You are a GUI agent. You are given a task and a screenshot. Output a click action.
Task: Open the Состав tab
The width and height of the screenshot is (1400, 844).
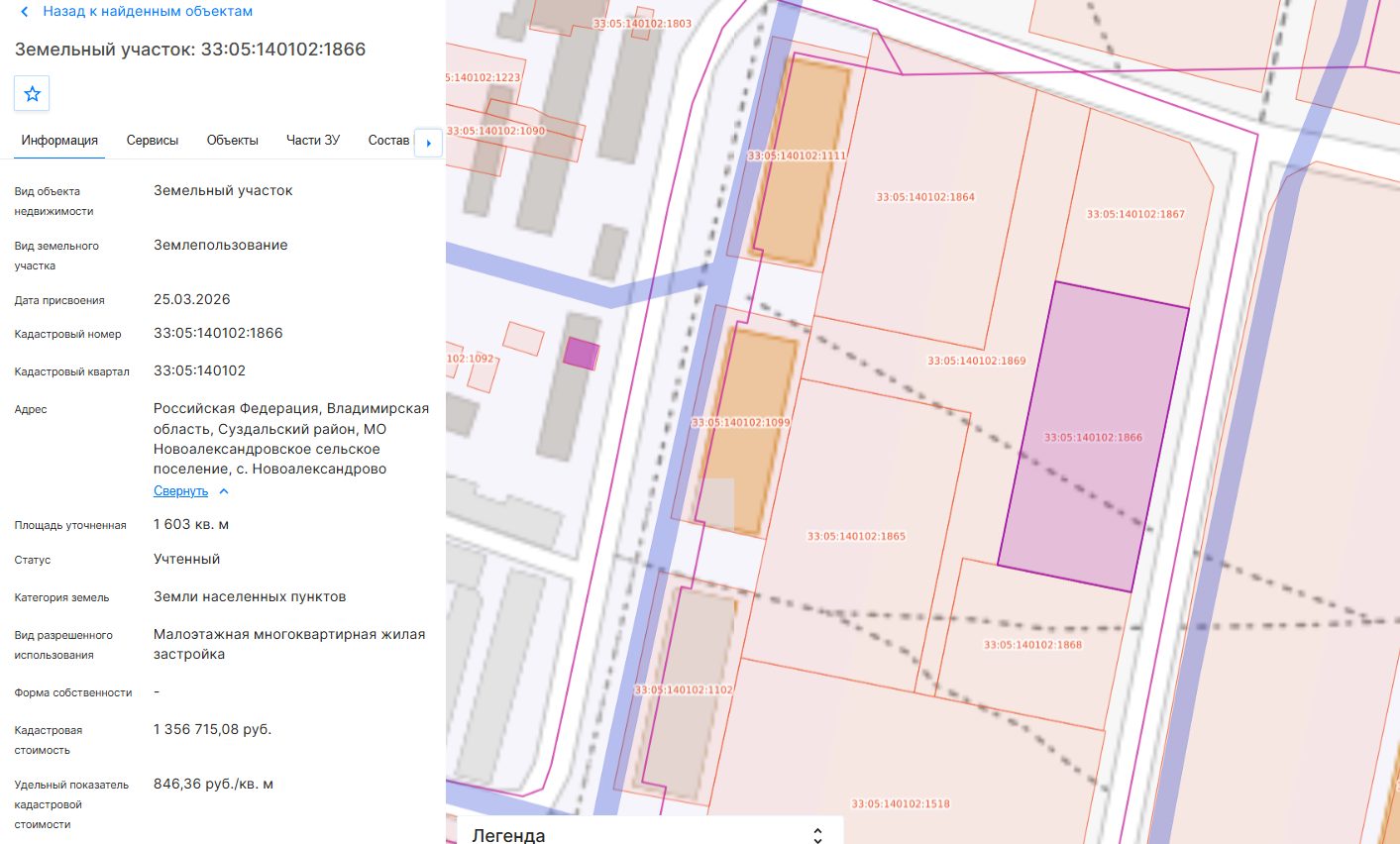388,141
